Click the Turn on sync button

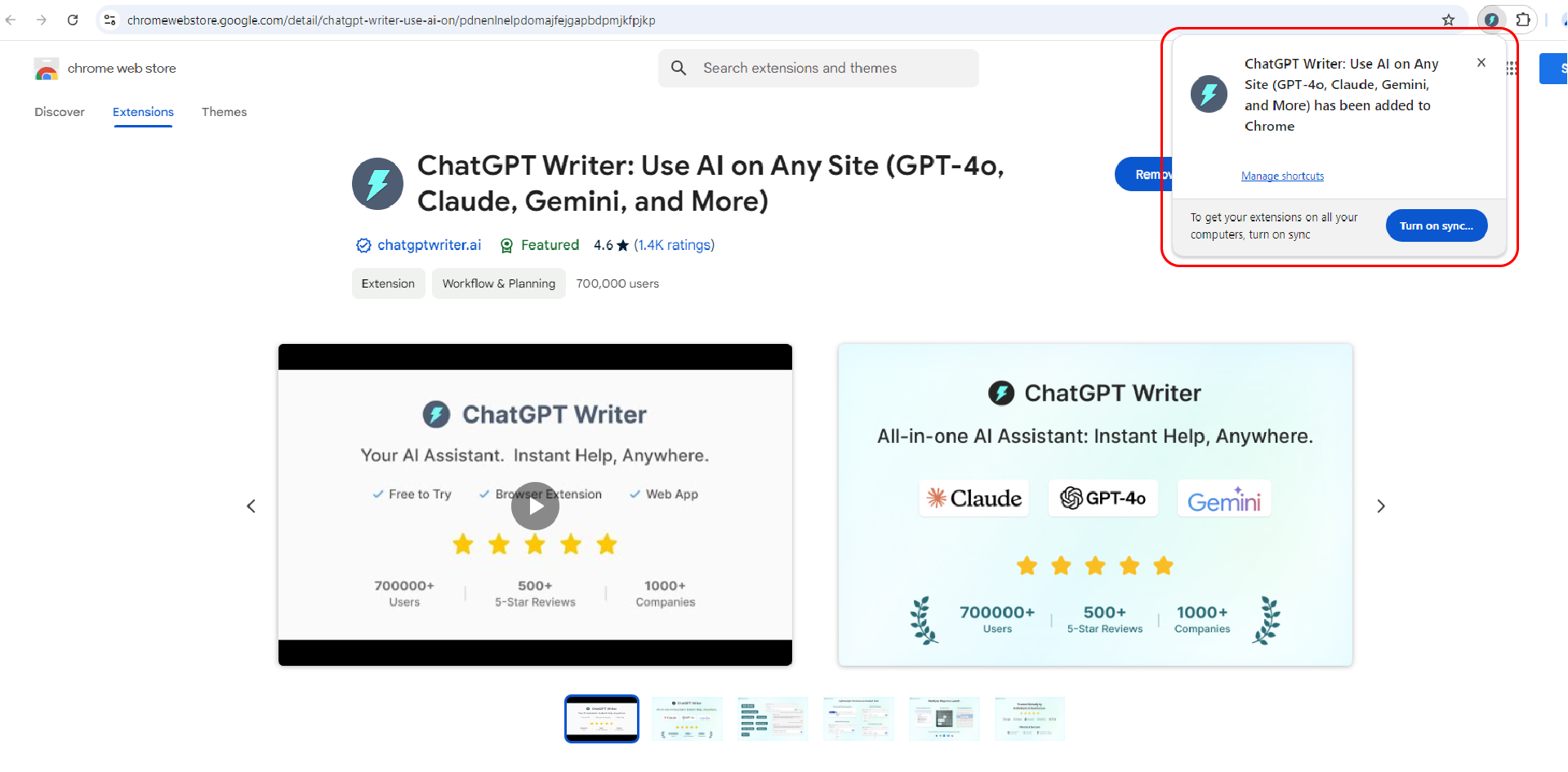pyautogui.click(x=1437, y=225)
